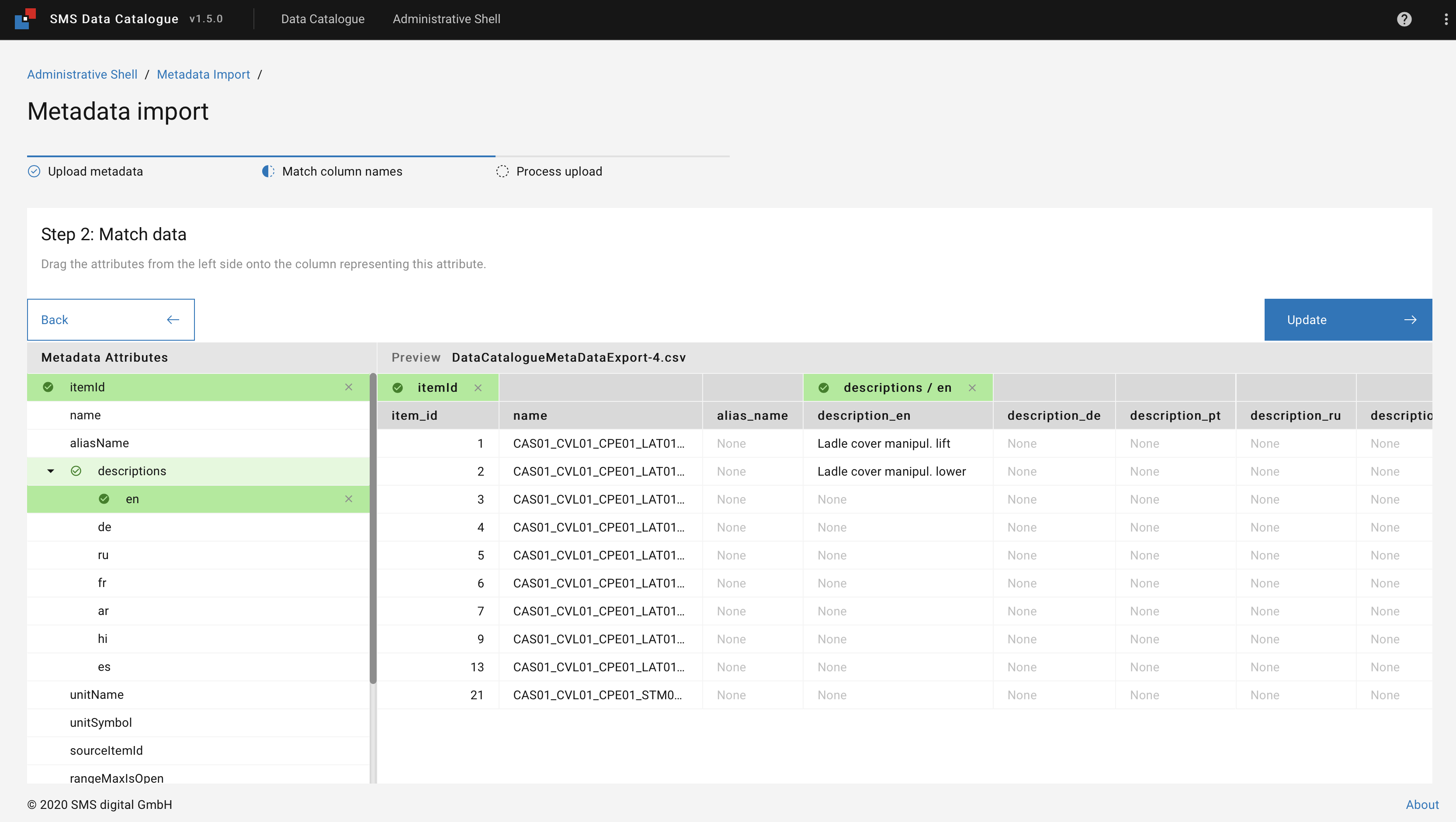This screenshot has height=822, width=1456.
Task: Click the help question mark icon
Action: point(1404,19)
